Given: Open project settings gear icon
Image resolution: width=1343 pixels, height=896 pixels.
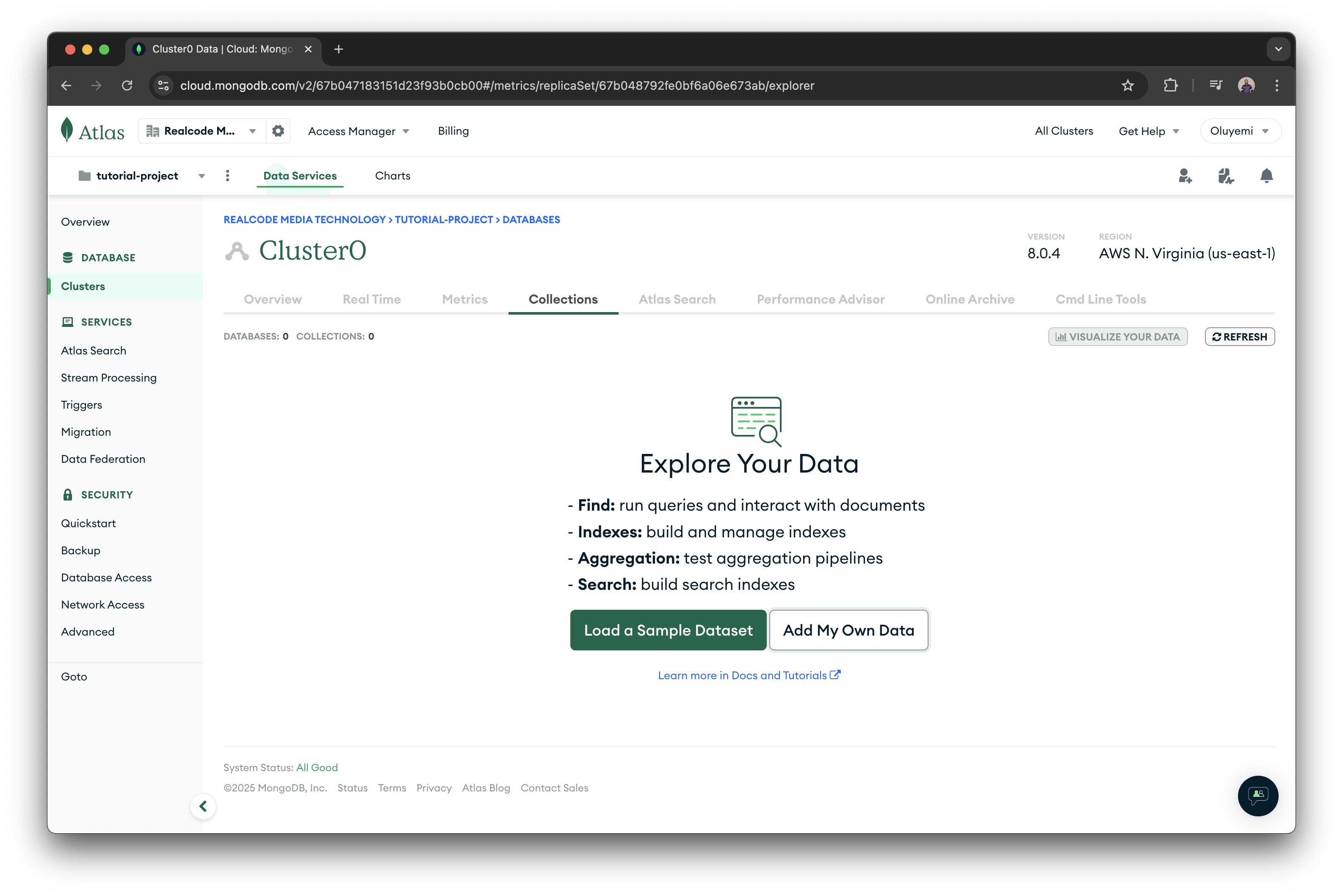Looking at the screenshot, I should tap(278, 130).
